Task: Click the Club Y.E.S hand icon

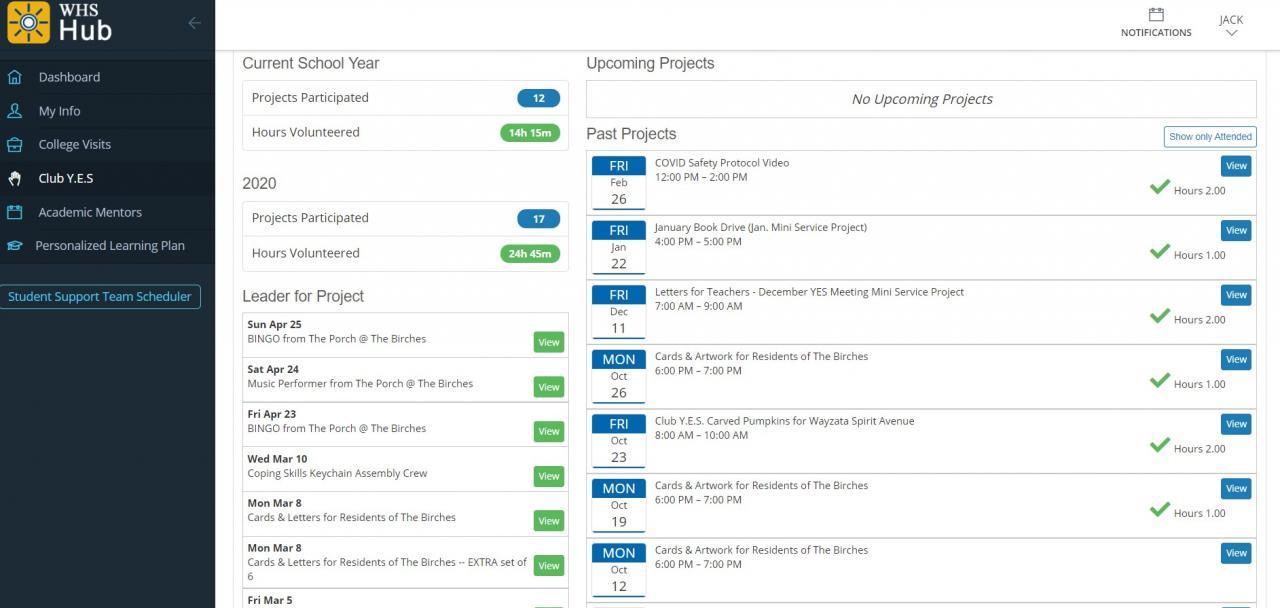Action: pos(15,178)
